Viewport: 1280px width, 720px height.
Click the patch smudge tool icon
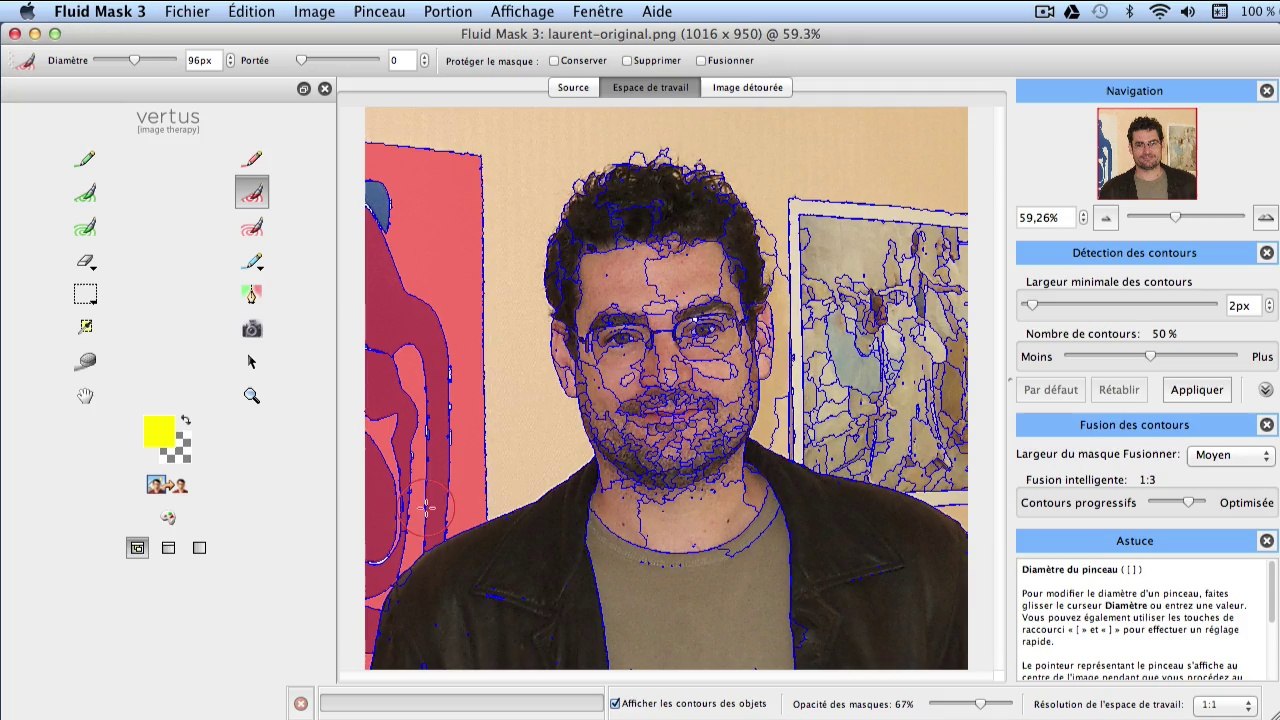pyautogui.click(x=85, y=362)
